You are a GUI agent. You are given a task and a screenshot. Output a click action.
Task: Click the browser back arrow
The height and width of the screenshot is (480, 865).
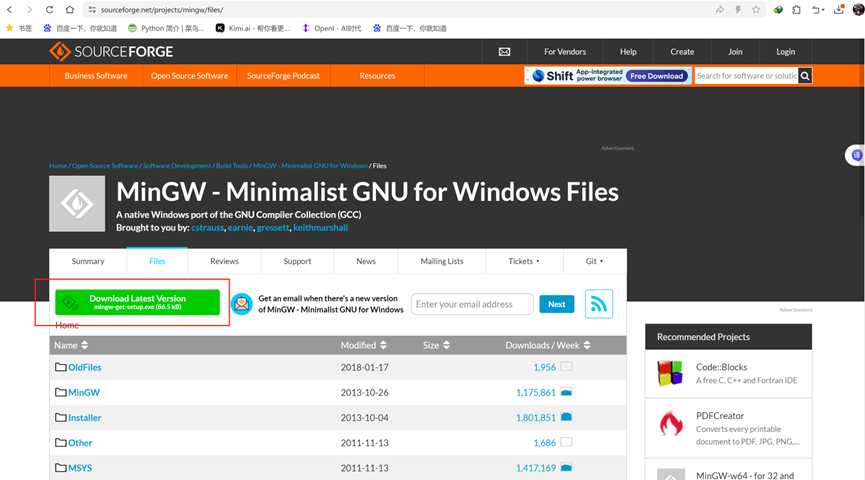9,9
